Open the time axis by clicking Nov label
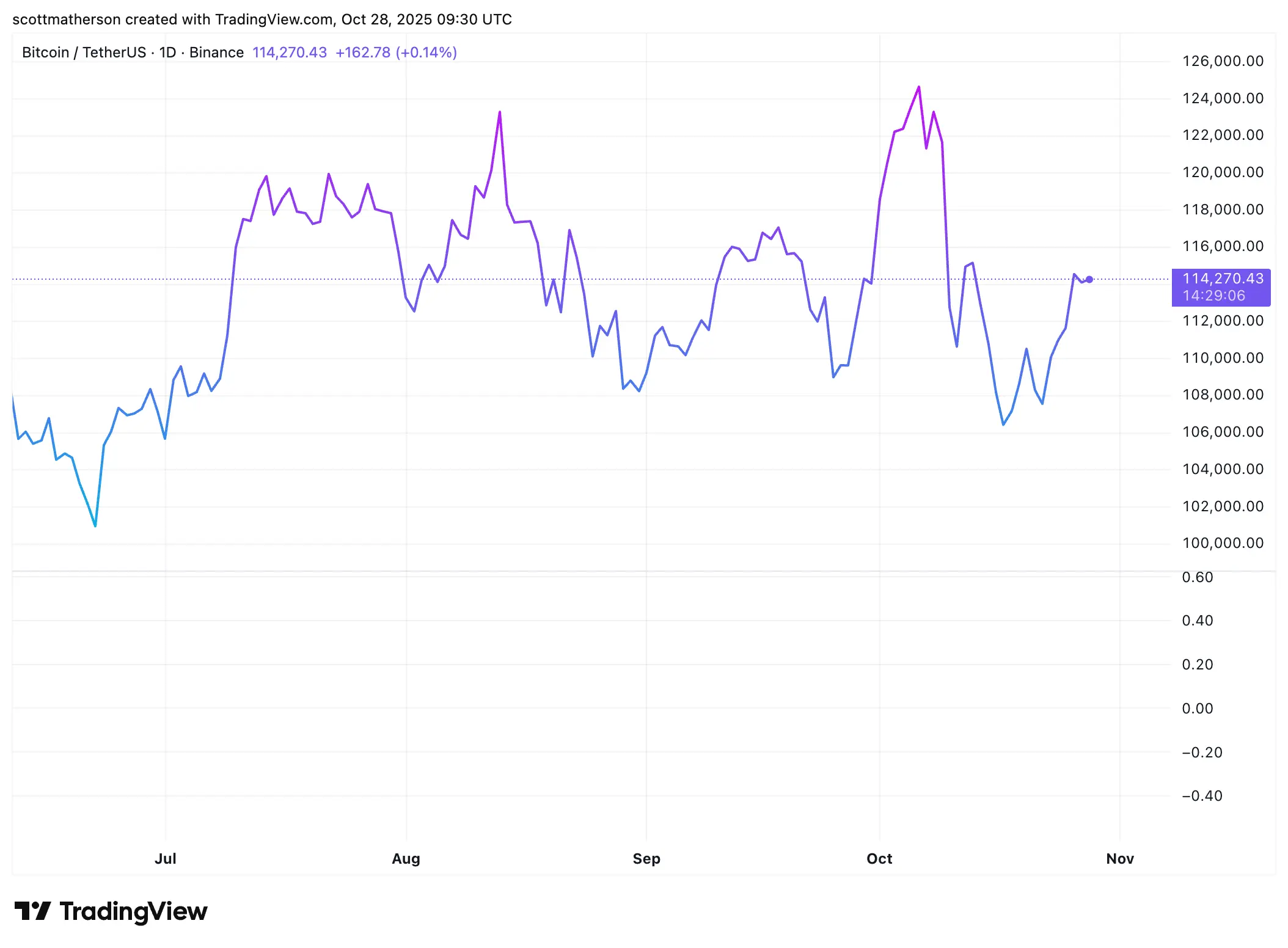Screen dimensions: 1288x948 1120,858
